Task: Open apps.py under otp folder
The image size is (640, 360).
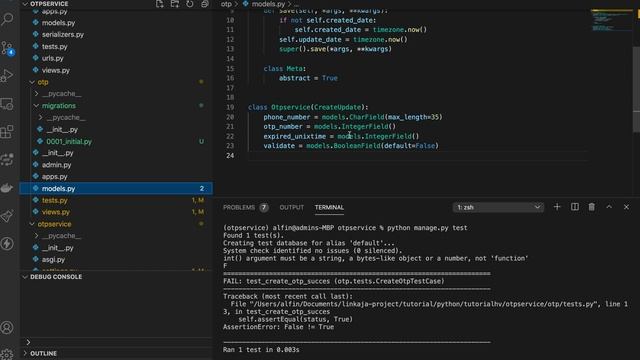Action: click(x=54, y=177)
